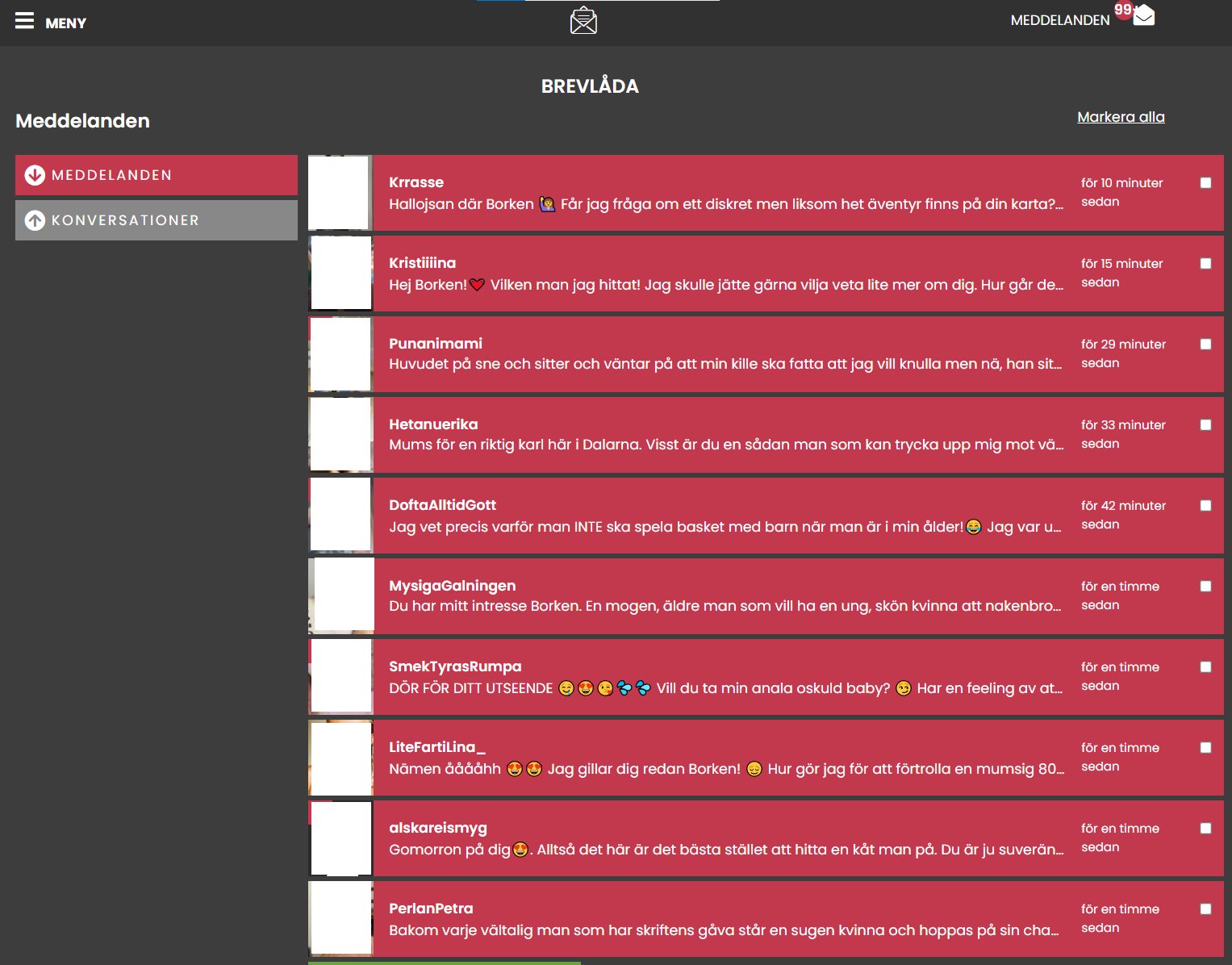
Task: Click the 'för 33 minuter sedan' timestamp
Action: click(1124, 434)
